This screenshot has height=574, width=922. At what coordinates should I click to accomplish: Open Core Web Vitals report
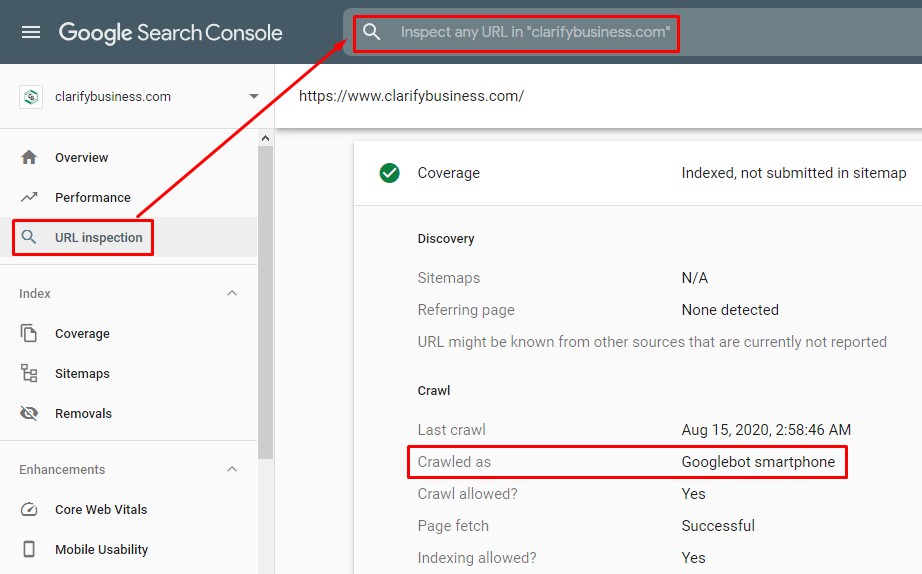(101, 509)
